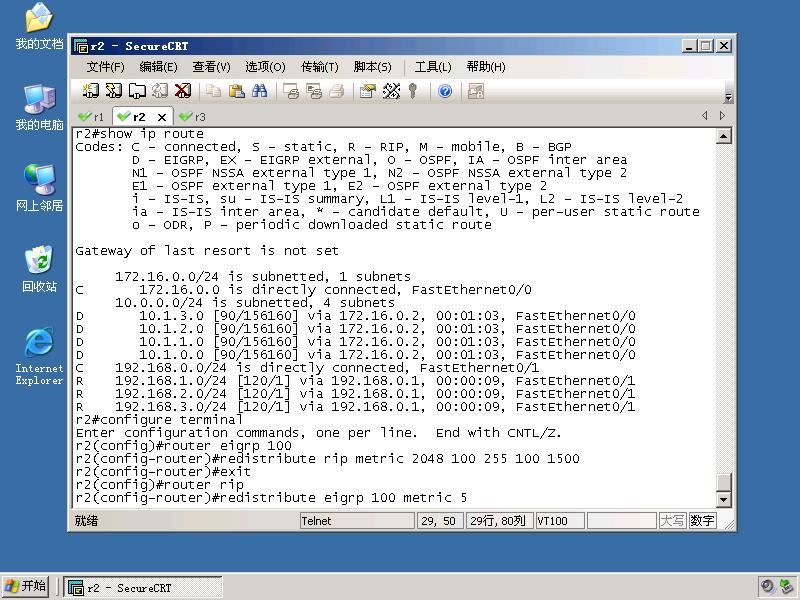The width and height of the screenshot is (800, 600).
Task: Select the 回收站 recycle bin icon
Action: pos(39,269)
